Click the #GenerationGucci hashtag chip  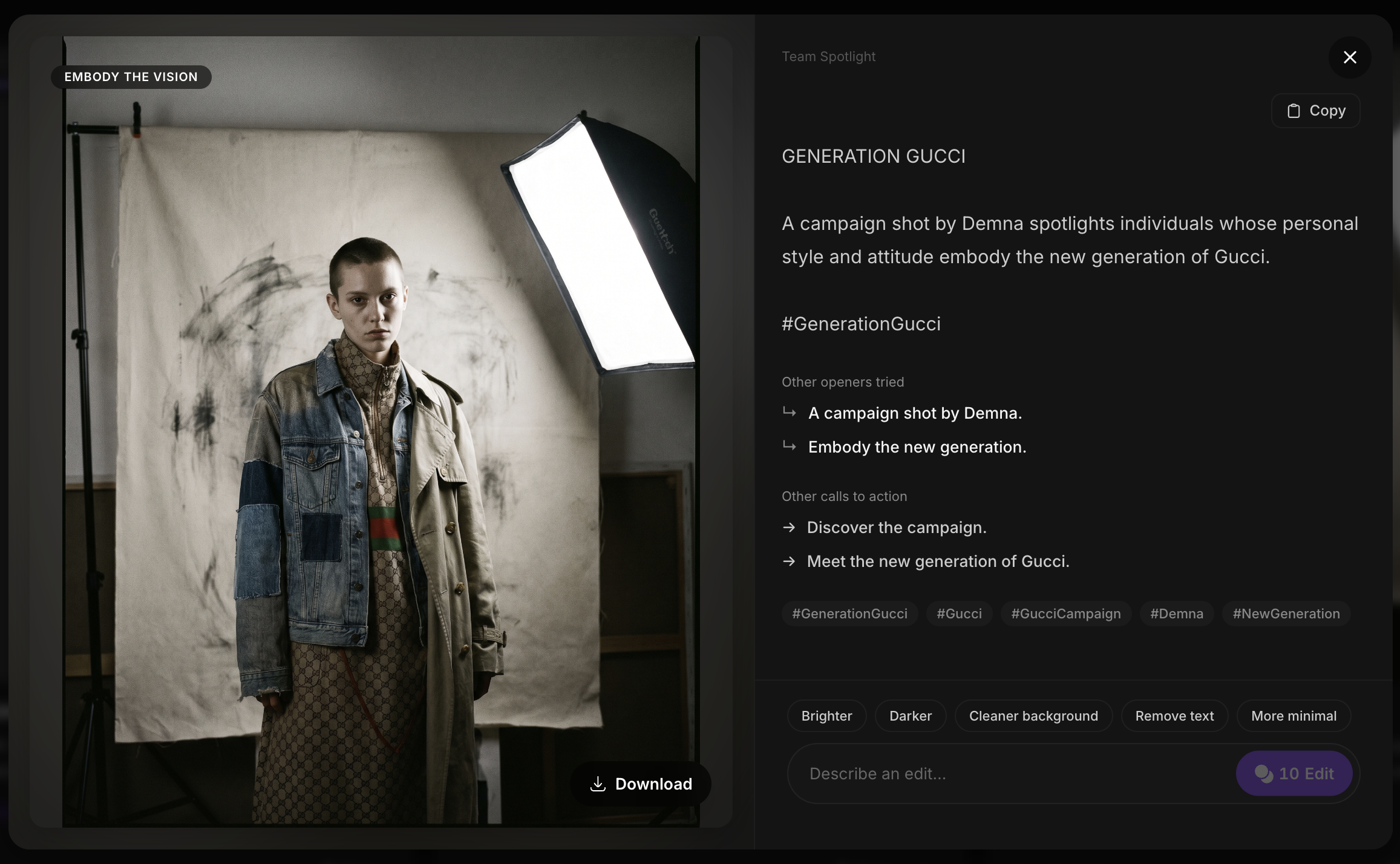(x=849, y=614)
